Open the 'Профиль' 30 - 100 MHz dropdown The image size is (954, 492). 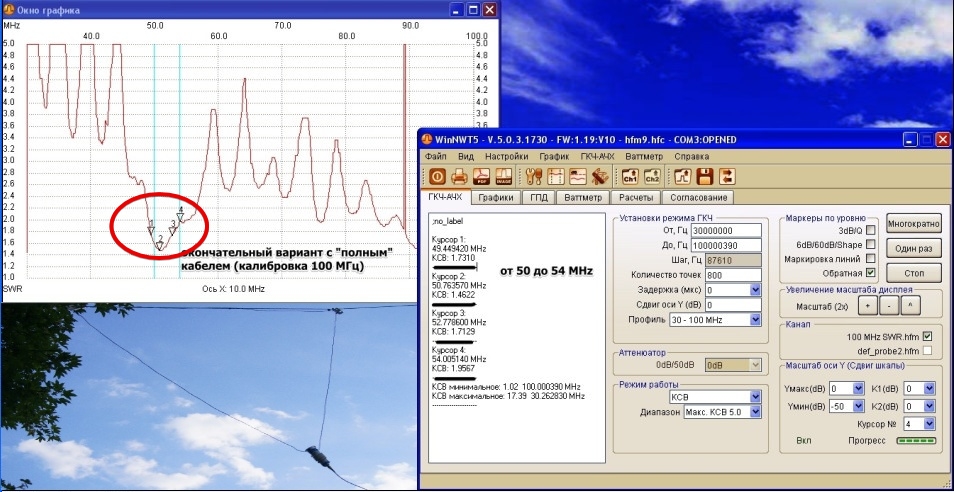756,319
